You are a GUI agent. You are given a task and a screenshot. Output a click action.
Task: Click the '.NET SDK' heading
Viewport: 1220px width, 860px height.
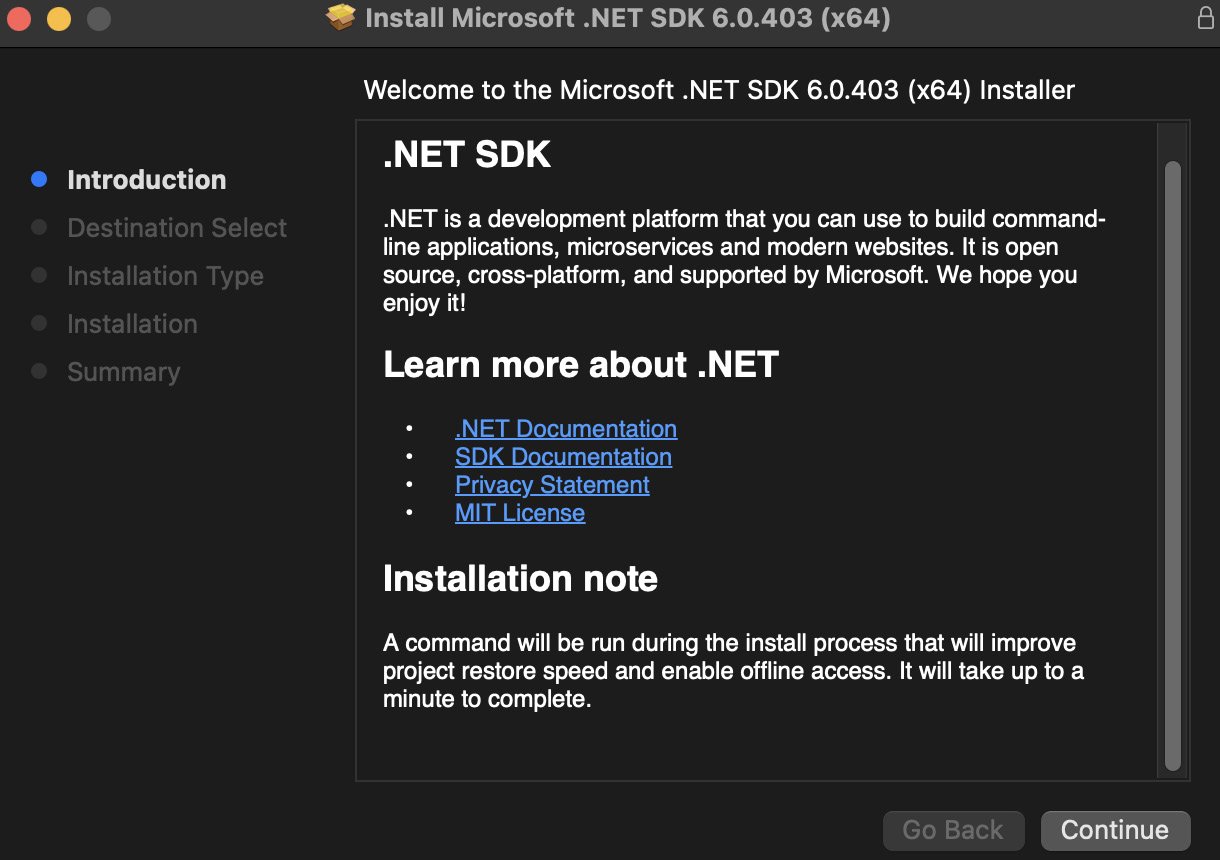[467, 155]
